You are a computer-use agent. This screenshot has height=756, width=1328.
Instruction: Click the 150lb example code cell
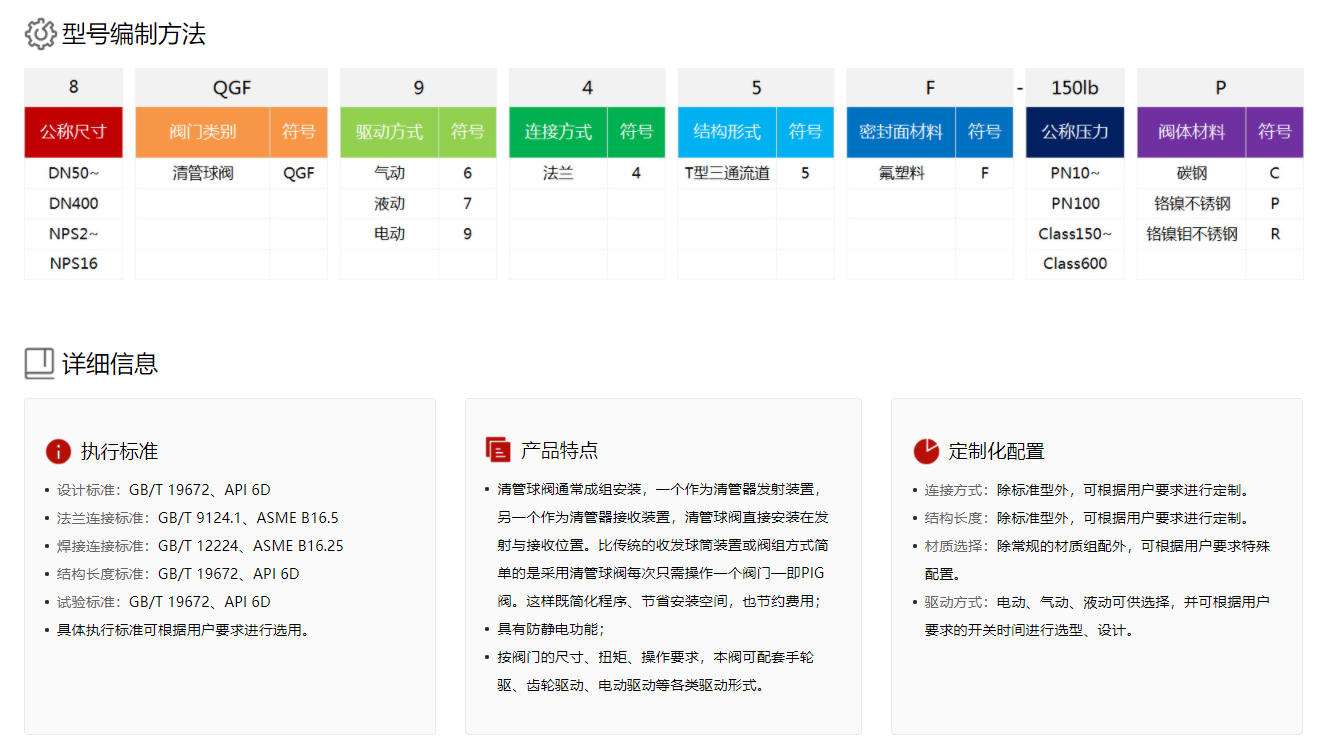pos(1075,88)
